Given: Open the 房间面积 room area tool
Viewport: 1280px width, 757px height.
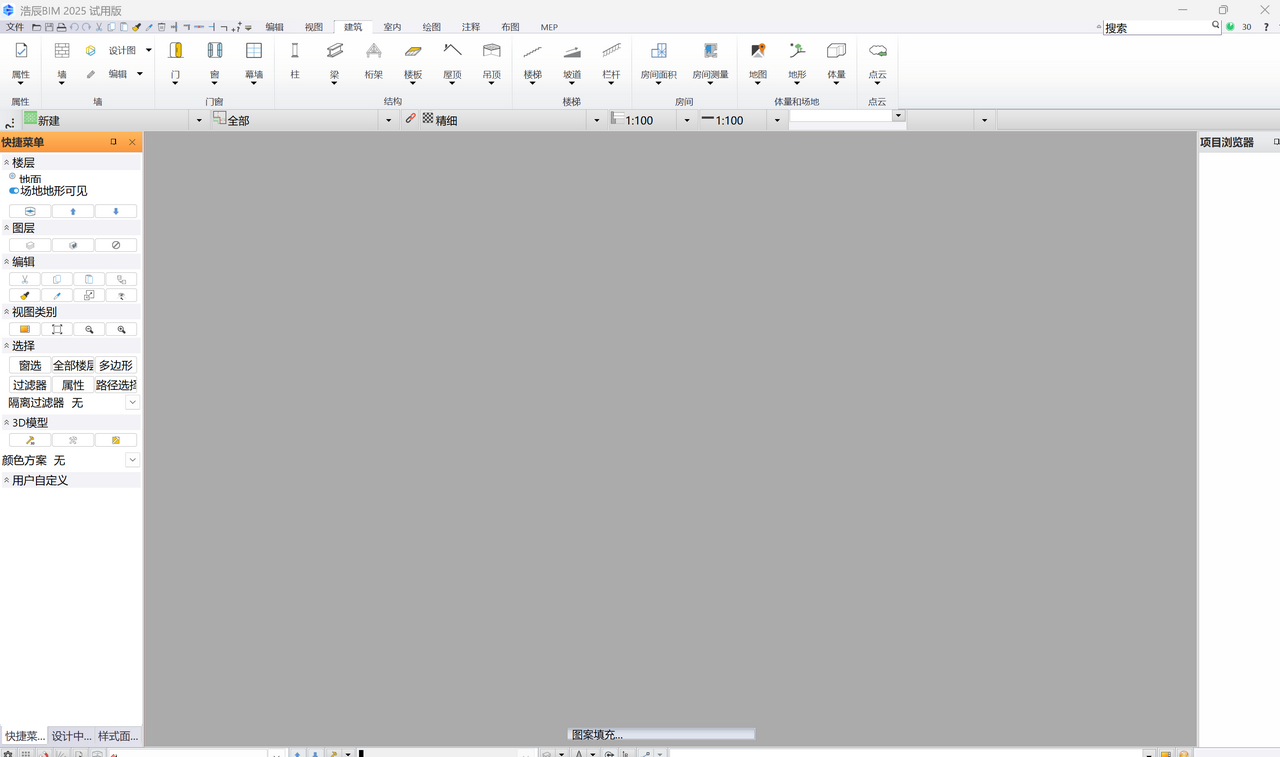Looking at the screenshot, I should pyautogui.click(x=658, y=51).
